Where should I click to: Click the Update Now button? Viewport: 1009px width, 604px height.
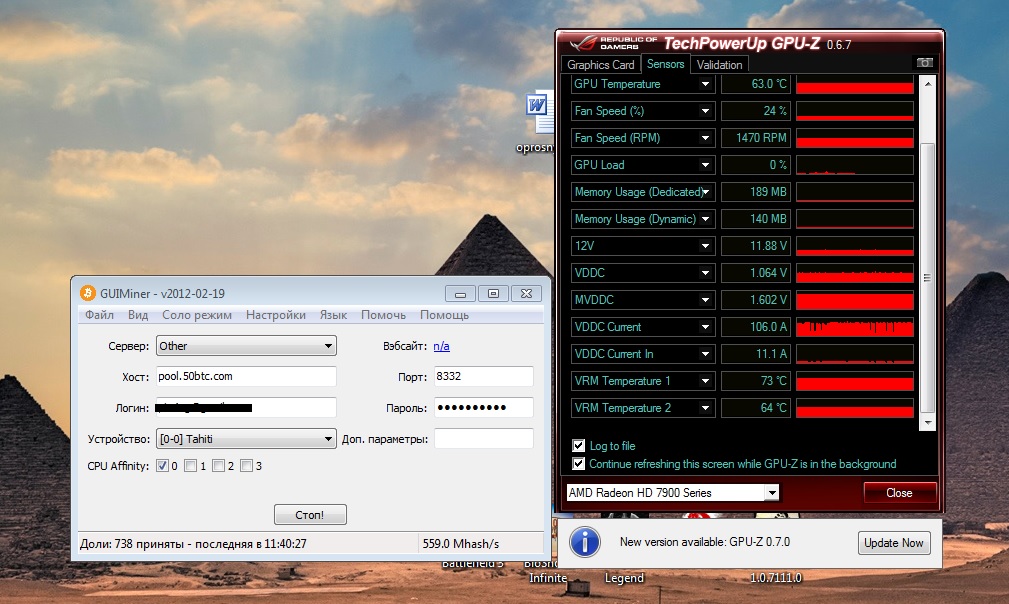click(x=893, y=542)
